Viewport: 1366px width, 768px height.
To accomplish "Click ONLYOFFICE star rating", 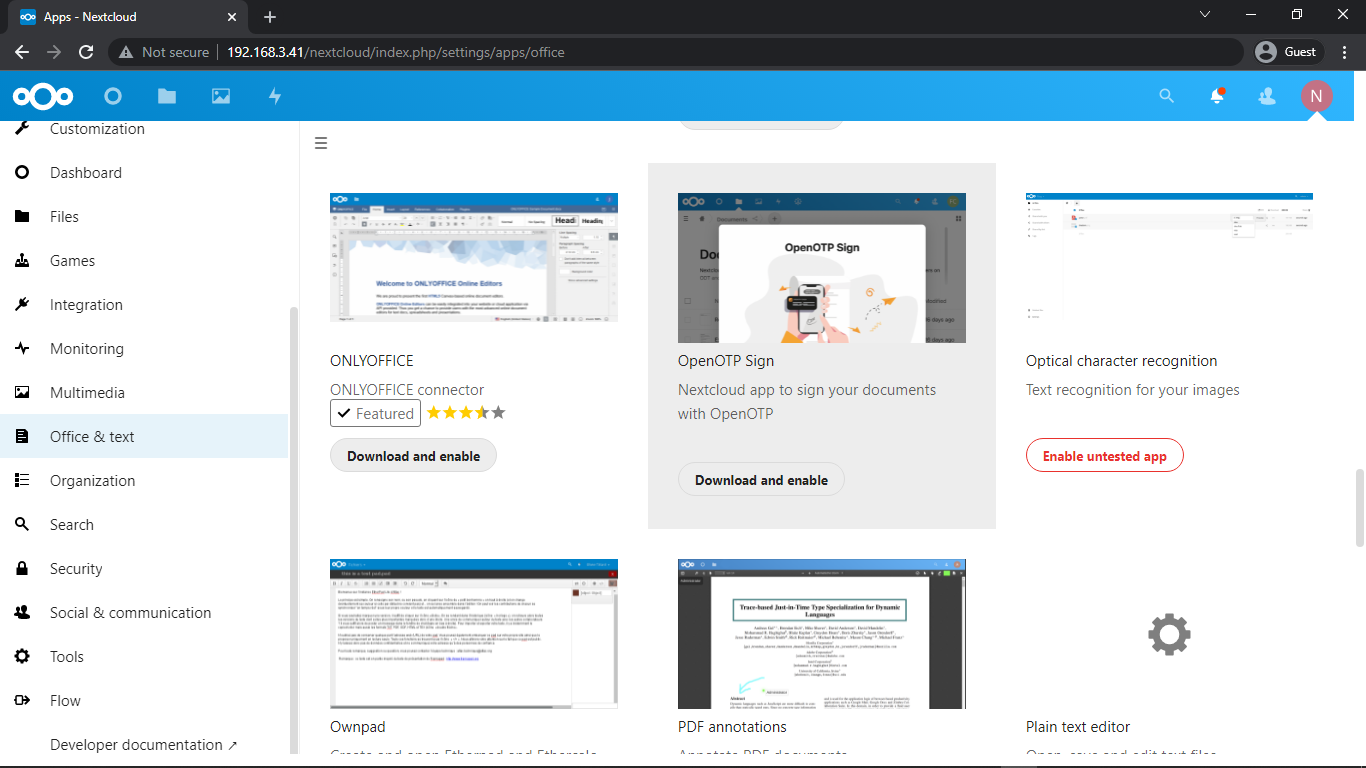I will point(467,412).
